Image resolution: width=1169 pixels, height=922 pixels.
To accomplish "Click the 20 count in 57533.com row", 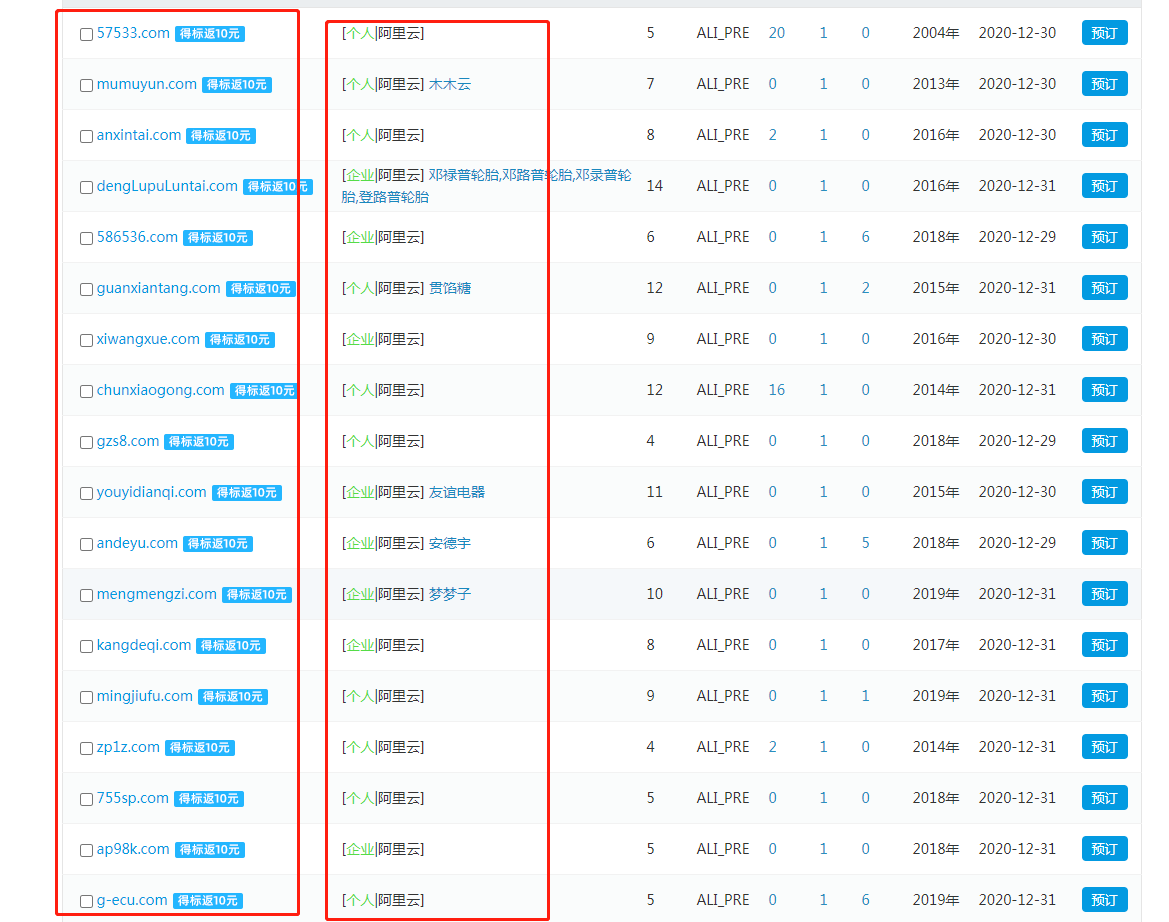I will [776, 33].
